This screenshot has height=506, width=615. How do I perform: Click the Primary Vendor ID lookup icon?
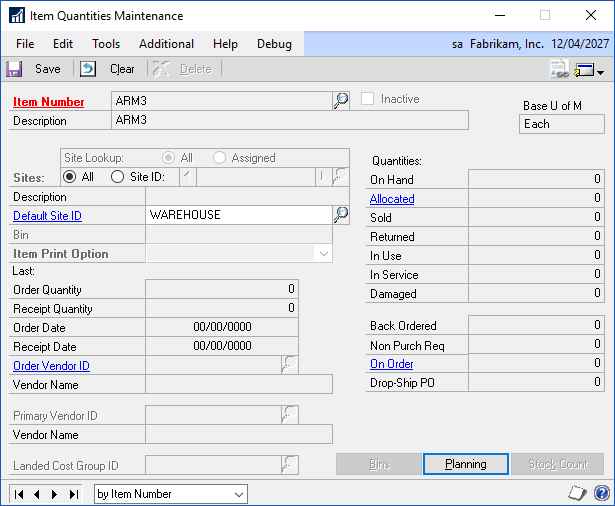(290, 415)
